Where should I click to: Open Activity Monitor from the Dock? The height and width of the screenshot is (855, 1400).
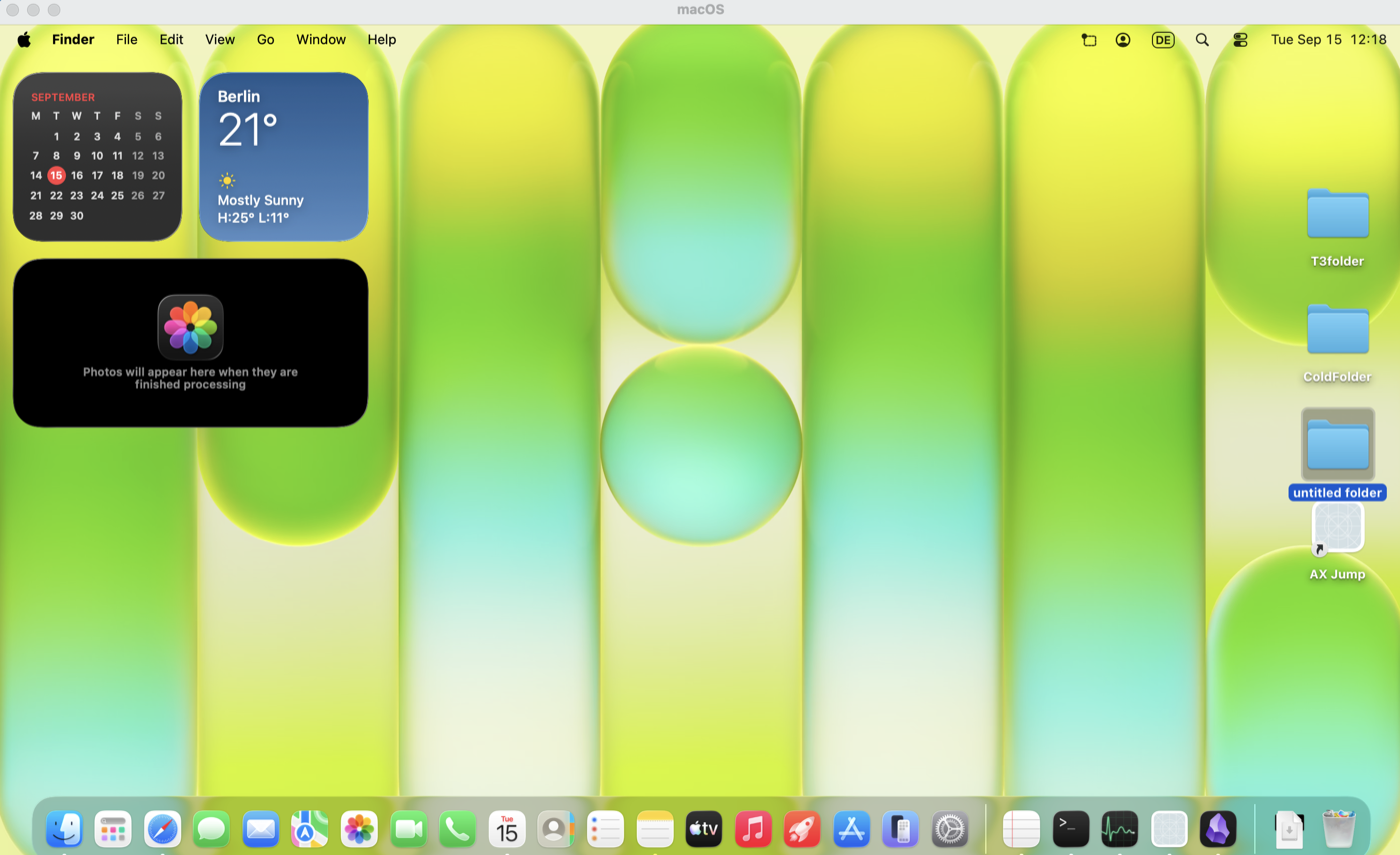1120,829
